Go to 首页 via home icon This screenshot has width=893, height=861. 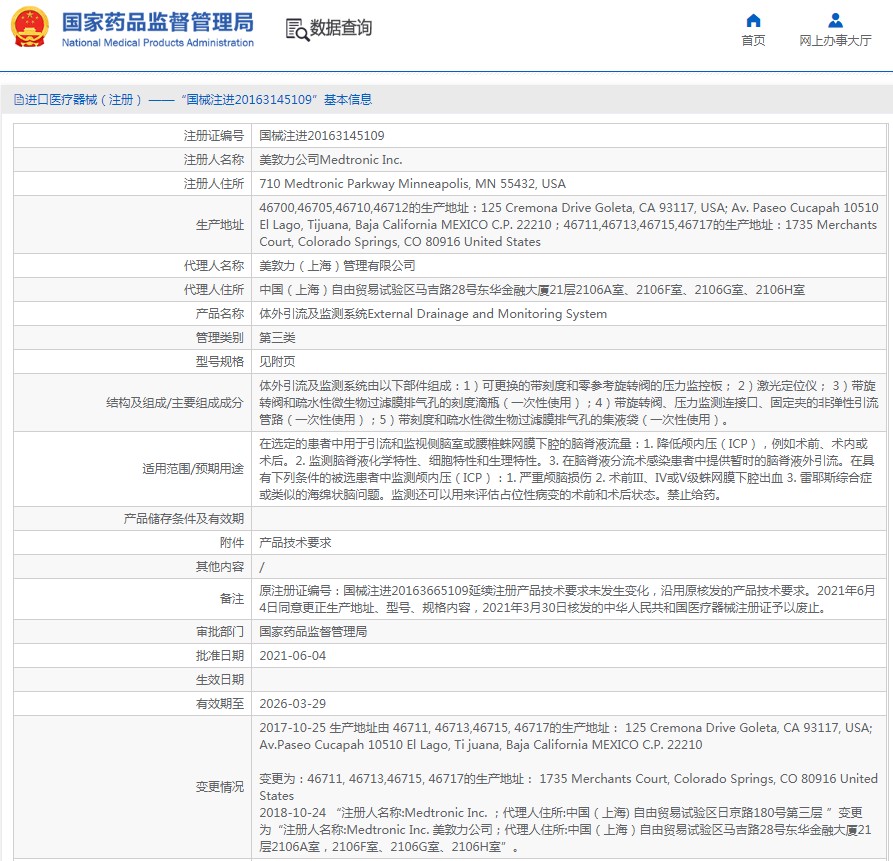click(753, 20)
